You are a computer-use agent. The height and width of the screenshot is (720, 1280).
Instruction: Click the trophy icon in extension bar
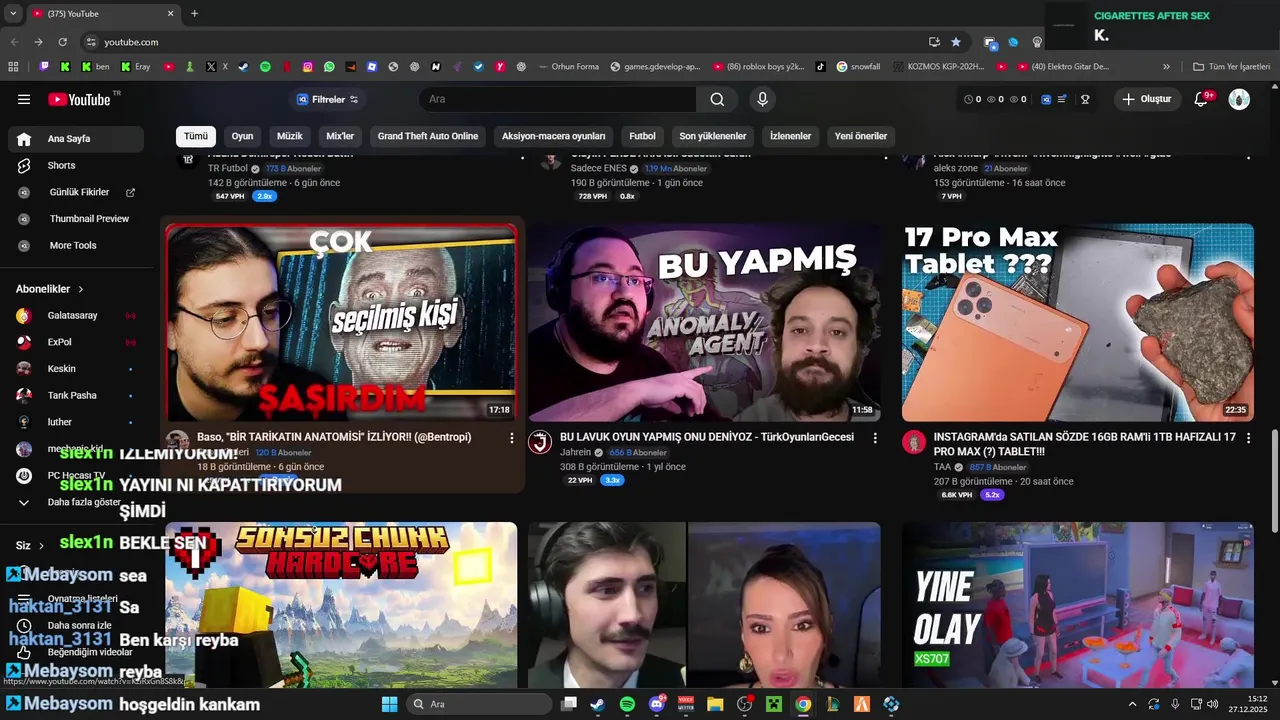(1085, 99)
